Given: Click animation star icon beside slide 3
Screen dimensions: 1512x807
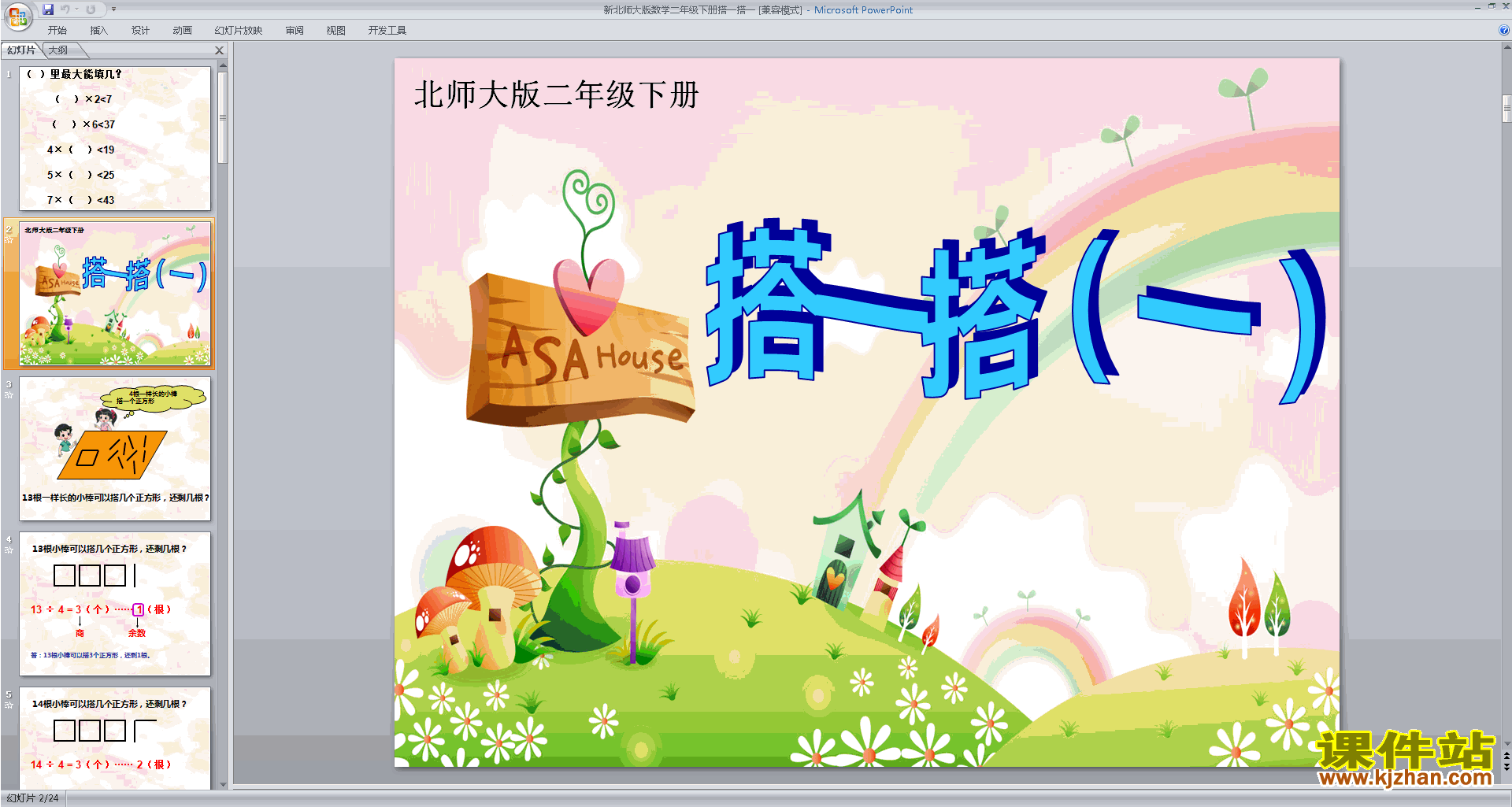Looking at the screenshot, I should click(x=9, y=394).
